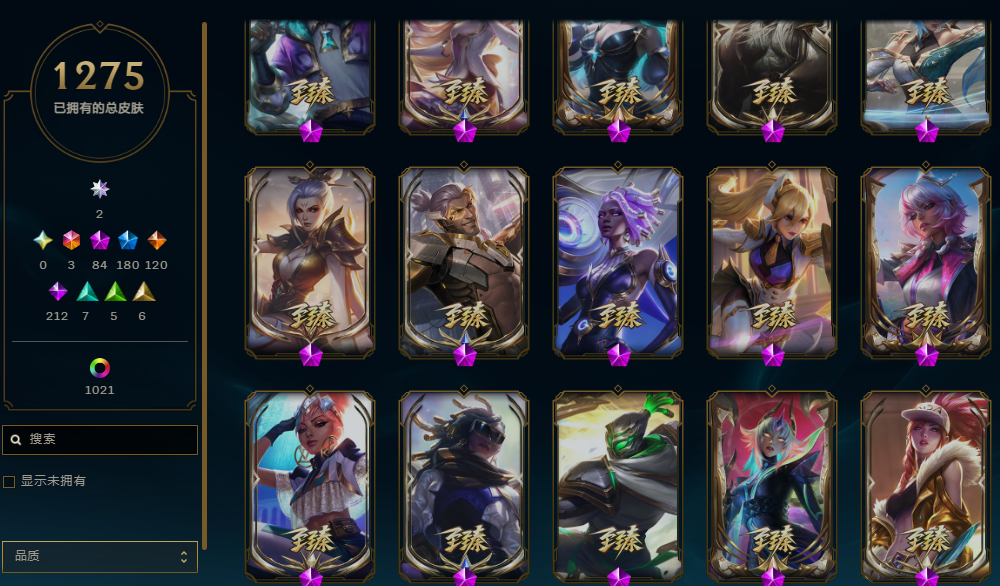Select the red-orange hexagon gem icon with count 3
This screenshot has height=586, width=1000.
click(71, 240)
